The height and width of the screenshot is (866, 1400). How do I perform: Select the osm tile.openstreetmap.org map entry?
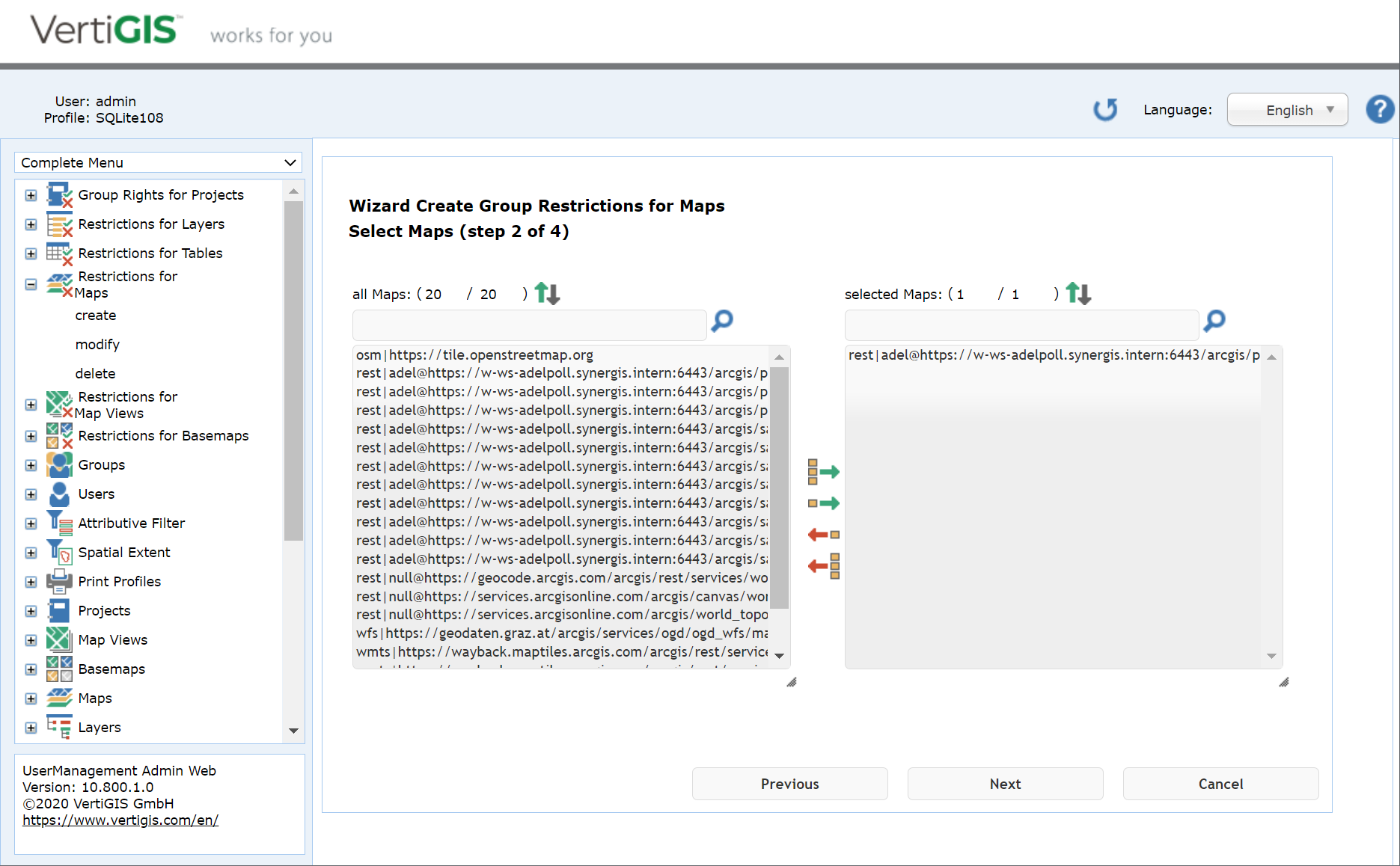(474, 354)
